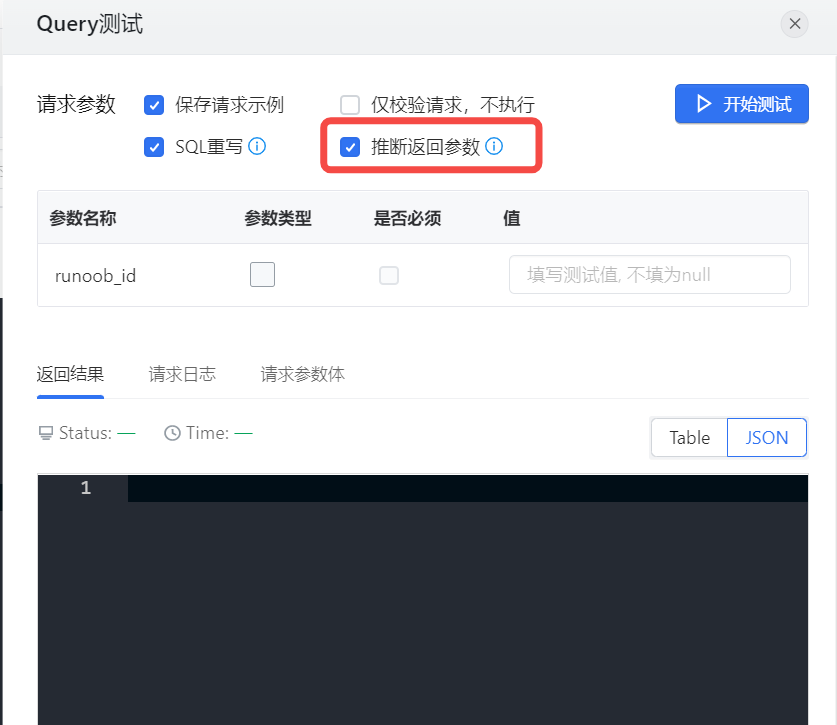Click 值 column header
This screenshot has height=725, width=837.
click(x=511, y=218)
